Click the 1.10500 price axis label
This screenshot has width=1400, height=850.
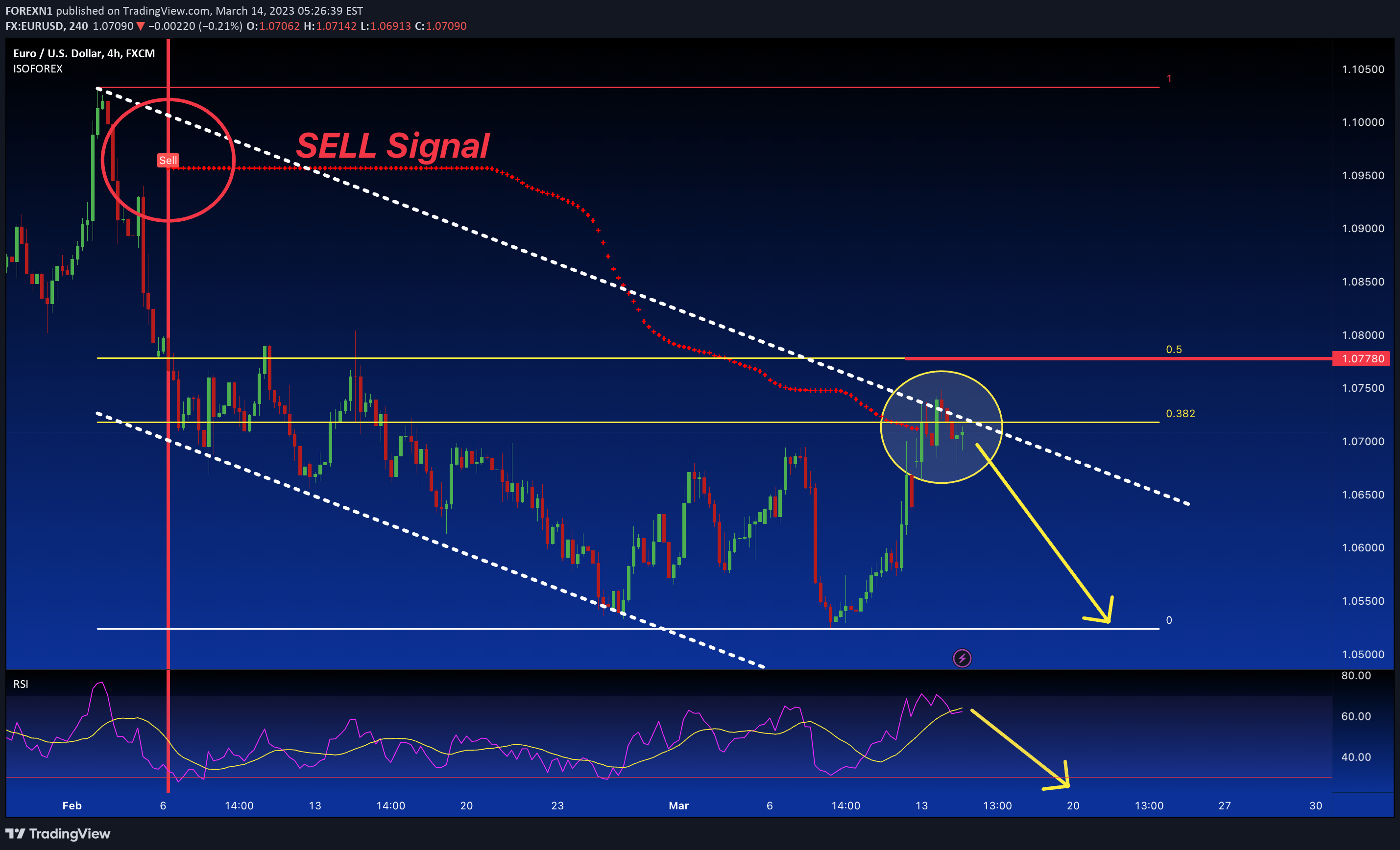1363,69
